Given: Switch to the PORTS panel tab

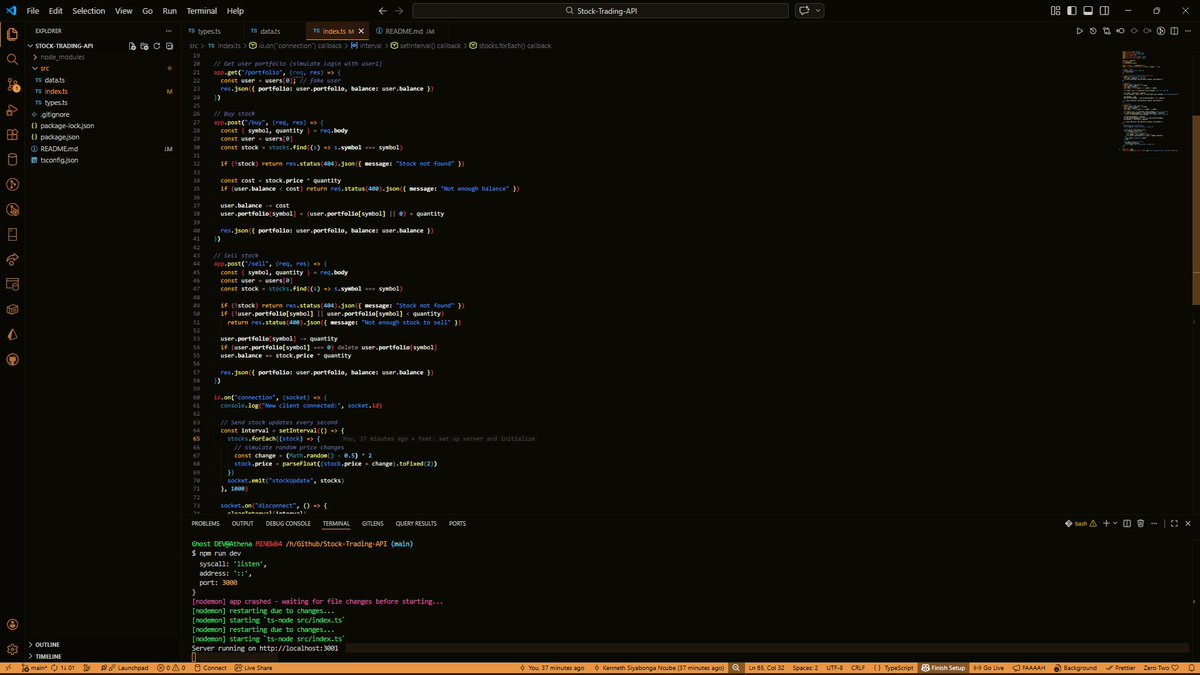Looking at the screenshot, I should pos(457,523).
